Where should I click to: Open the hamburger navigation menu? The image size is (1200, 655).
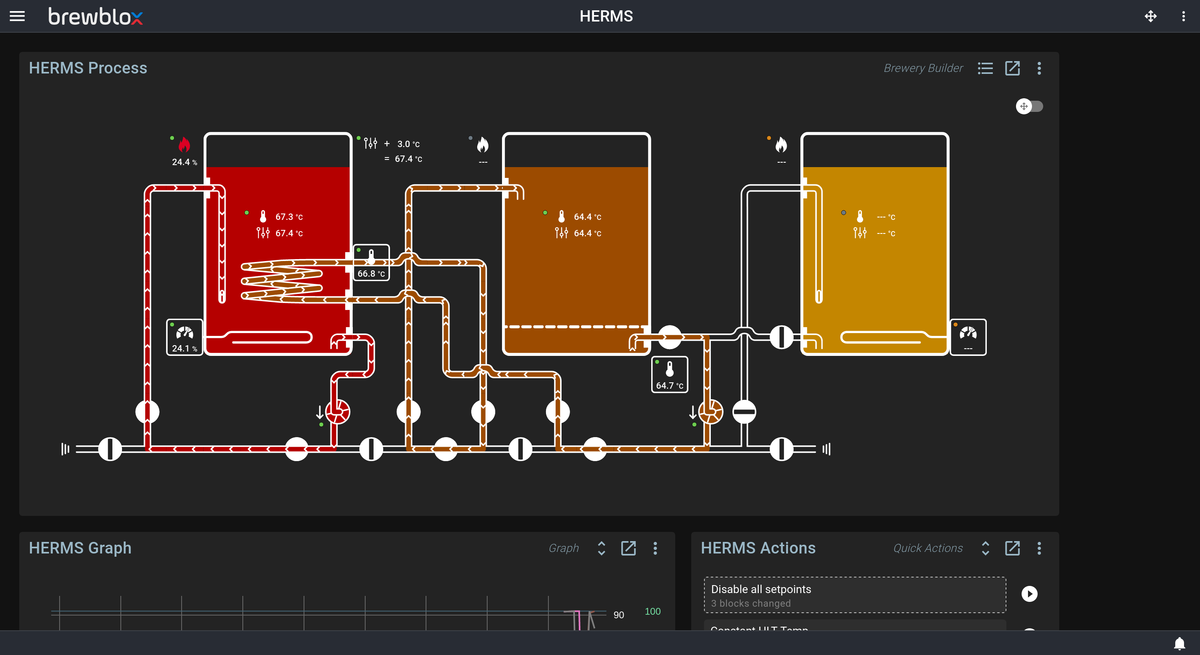17,16
